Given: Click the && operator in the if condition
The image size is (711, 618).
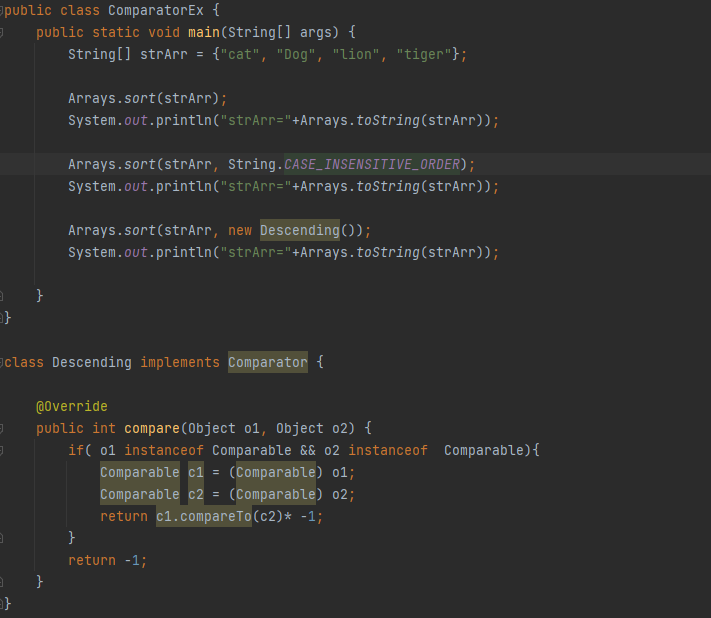Looking at the screenshot, I should [x=307, y=450].
